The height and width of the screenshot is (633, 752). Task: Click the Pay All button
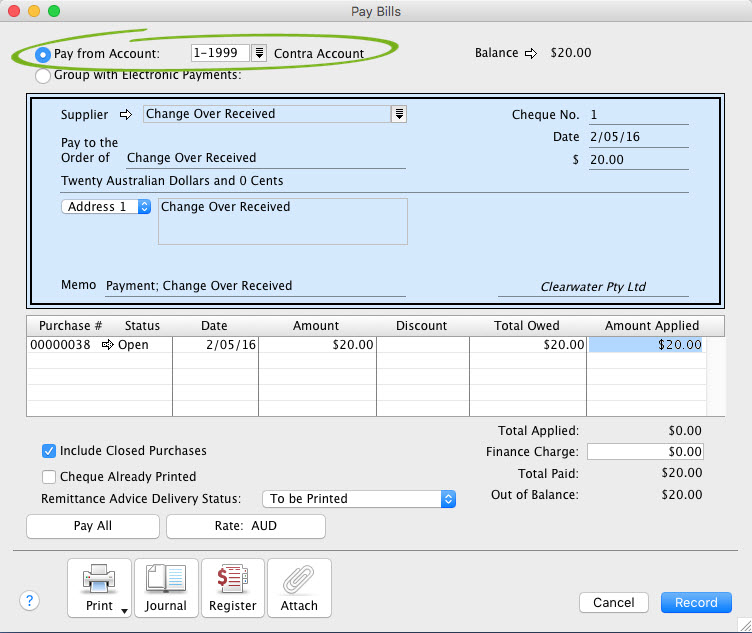93,526
